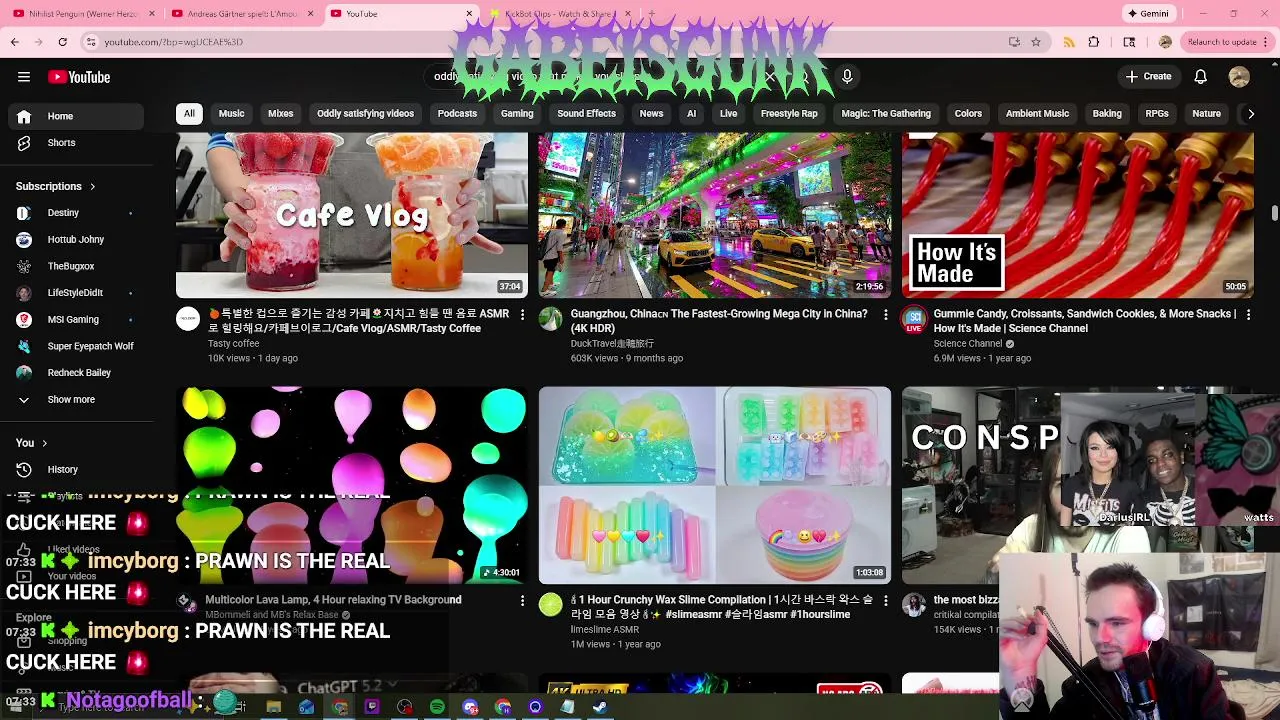Open the DuckTravel channel avatar
Viewport: 1280px width, 720px height.
point(551,319)
